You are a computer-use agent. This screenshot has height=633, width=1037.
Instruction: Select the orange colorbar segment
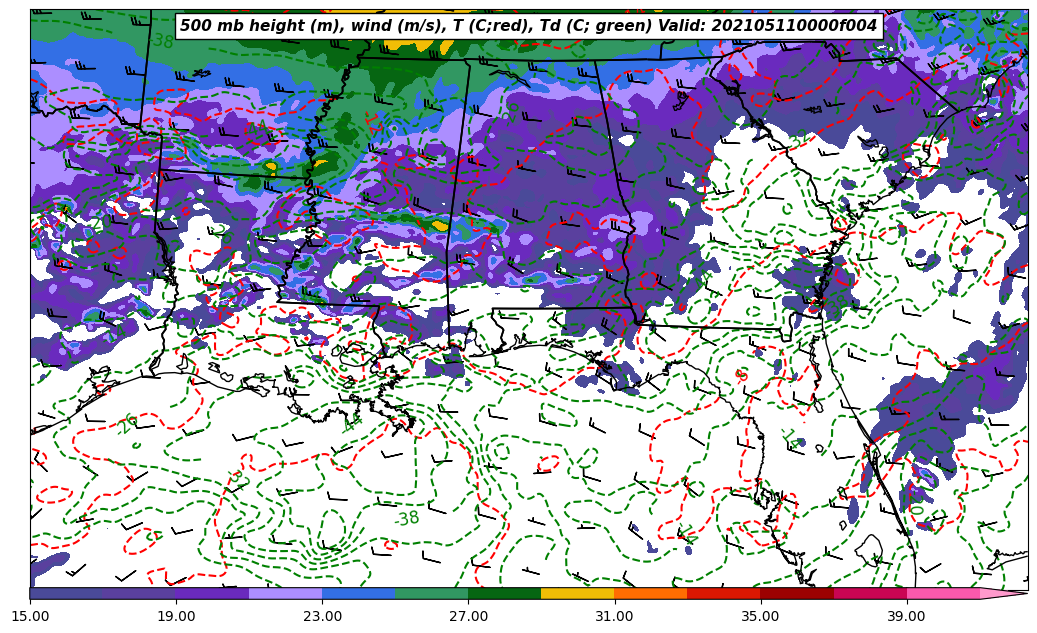click(650, 593)
